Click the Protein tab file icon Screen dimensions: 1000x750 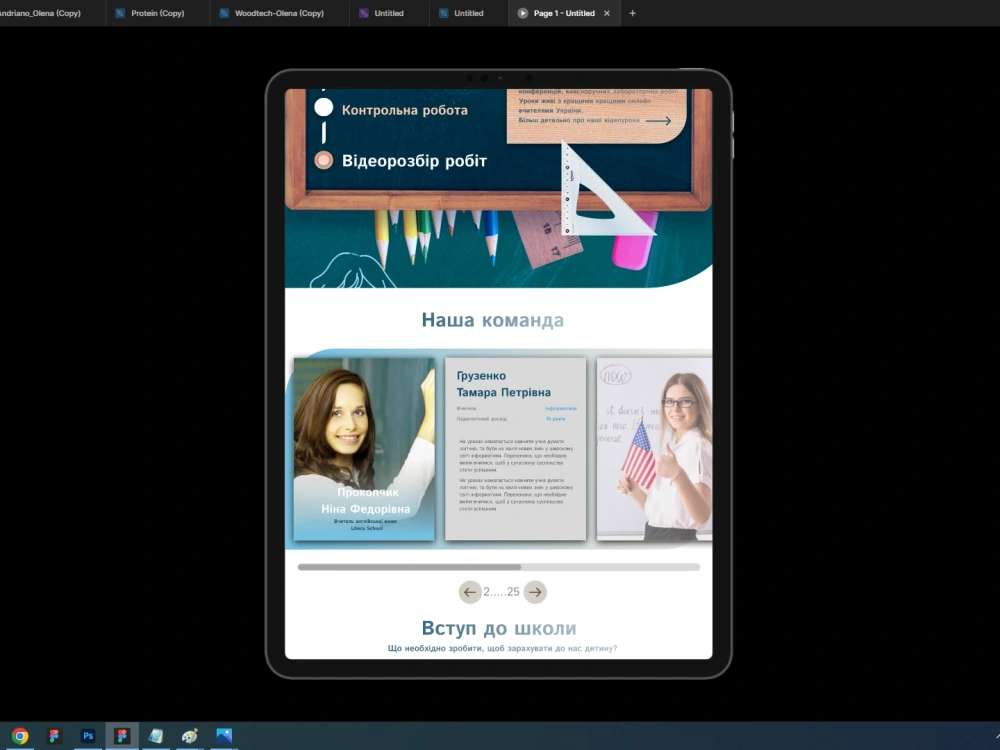tap(119, 13)
